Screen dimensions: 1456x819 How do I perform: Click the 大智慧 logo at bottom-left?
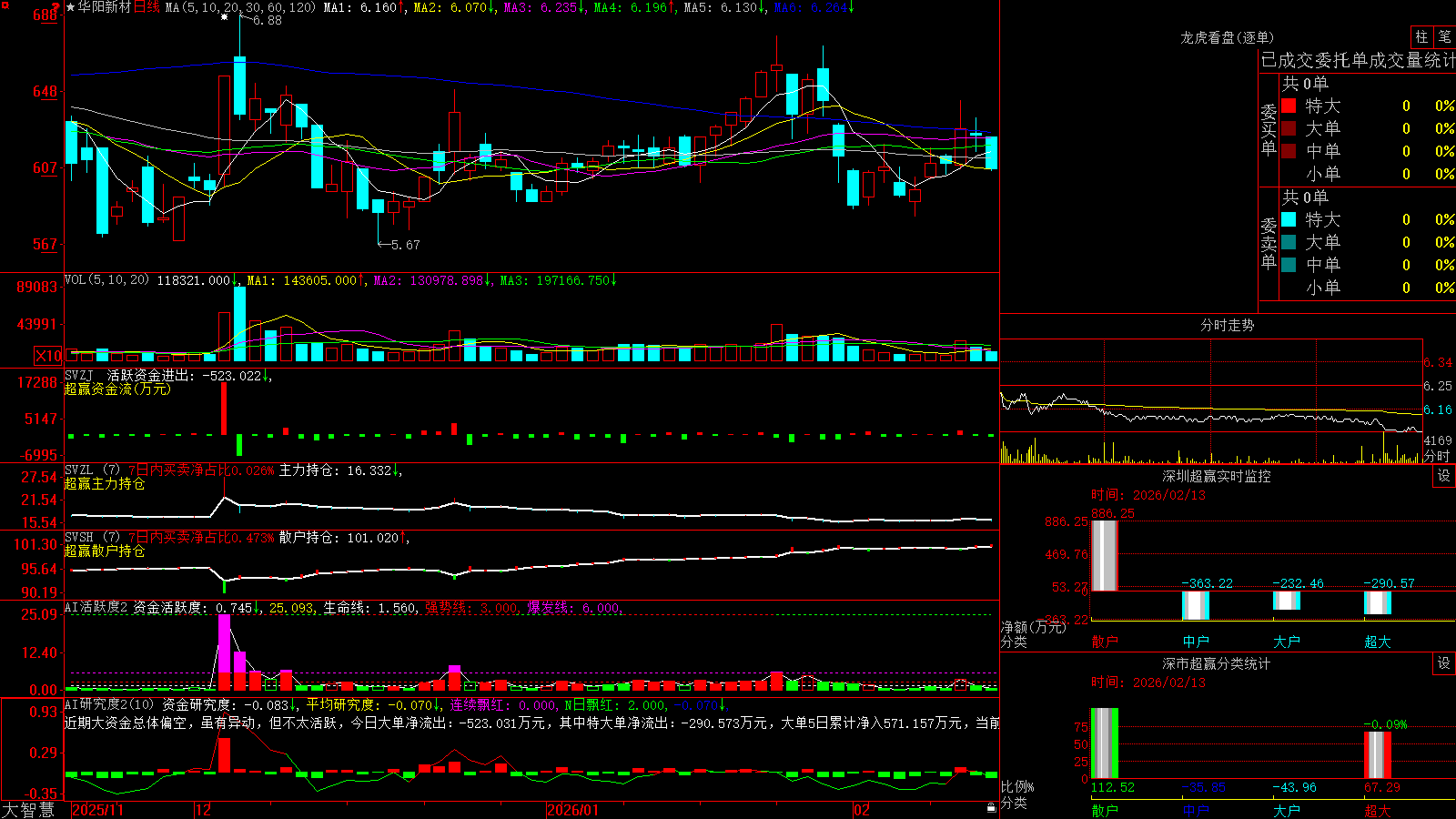click(x=29, y=810)
